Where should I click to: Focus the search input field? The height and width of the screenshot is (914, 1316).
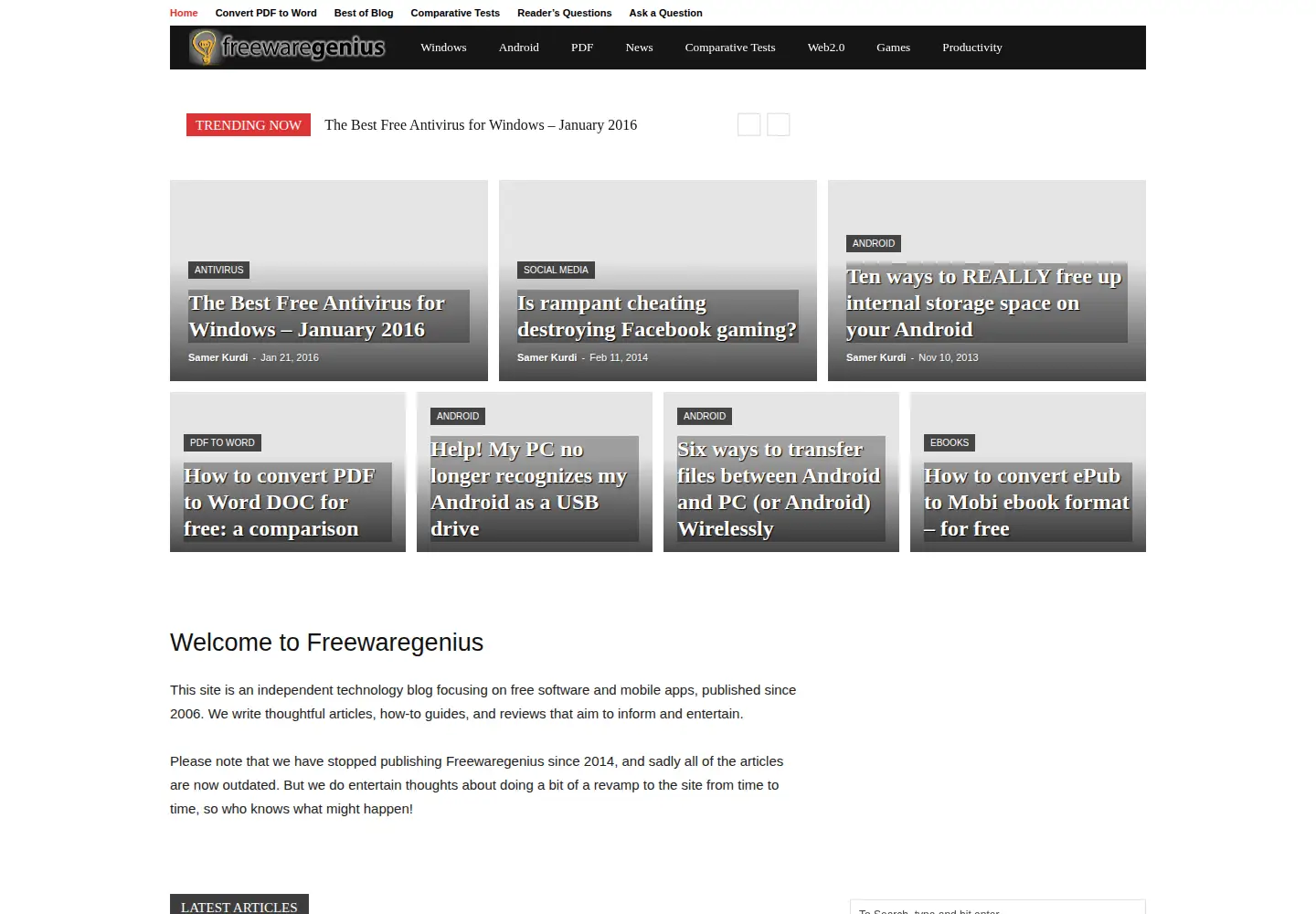pyautogui.click(x=997, y=909)
